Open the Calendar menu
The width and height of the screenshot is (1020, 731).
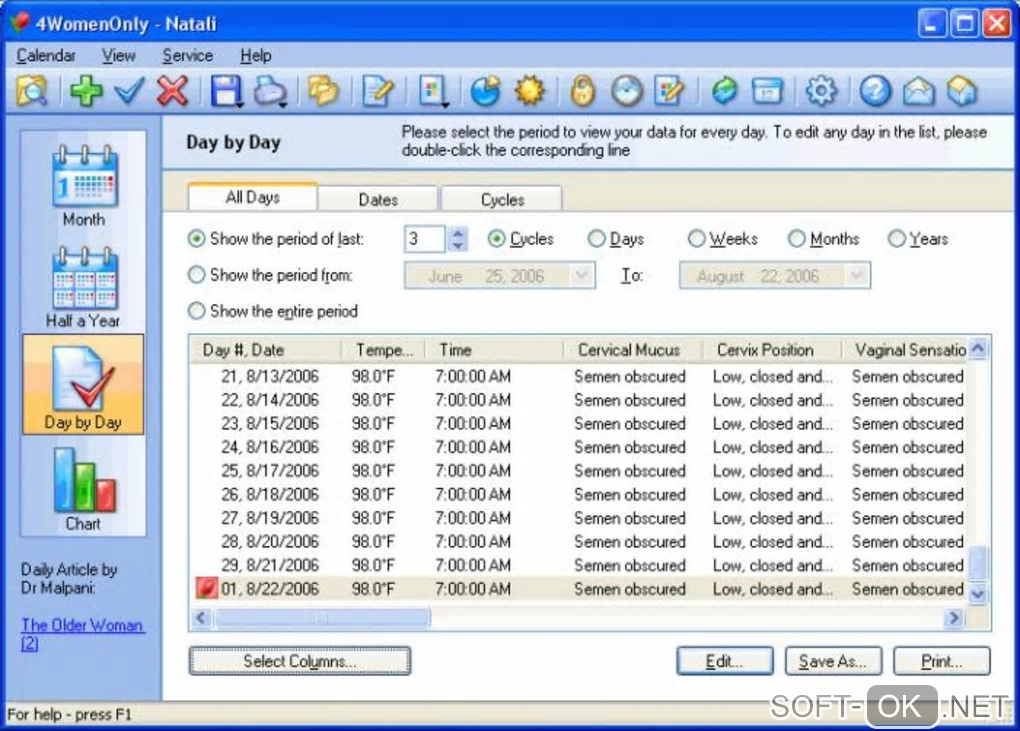pos(46,56)
